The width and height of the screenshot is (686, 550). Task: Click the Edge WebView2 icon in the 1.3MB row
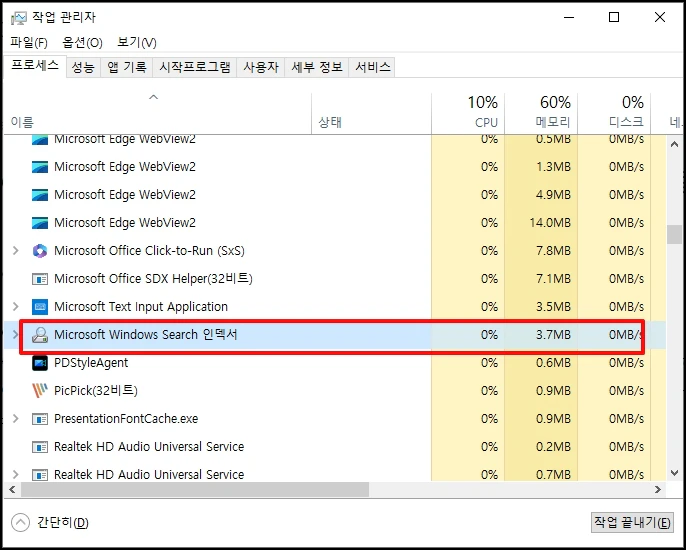coord(40,167)
